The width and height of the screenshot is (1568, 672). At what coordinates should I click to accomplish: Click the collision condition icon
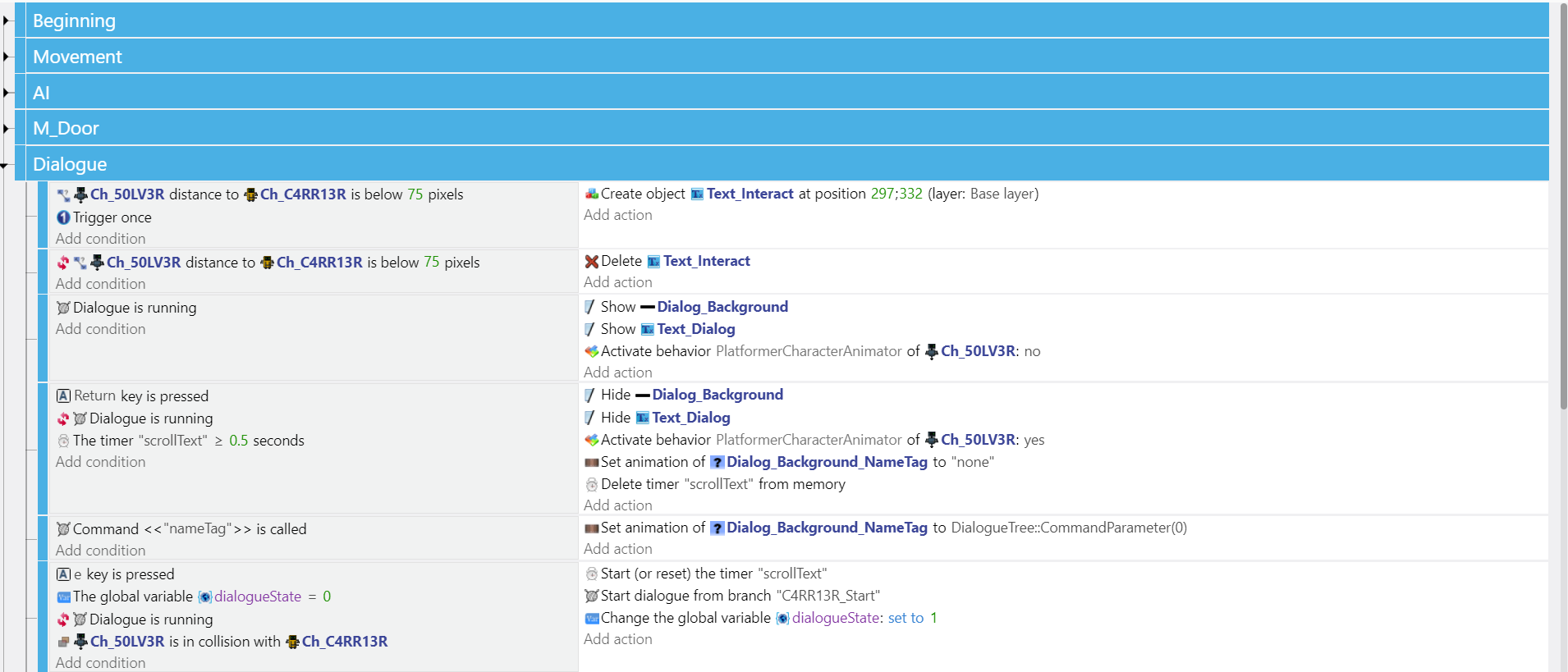[x=63, y=642]
